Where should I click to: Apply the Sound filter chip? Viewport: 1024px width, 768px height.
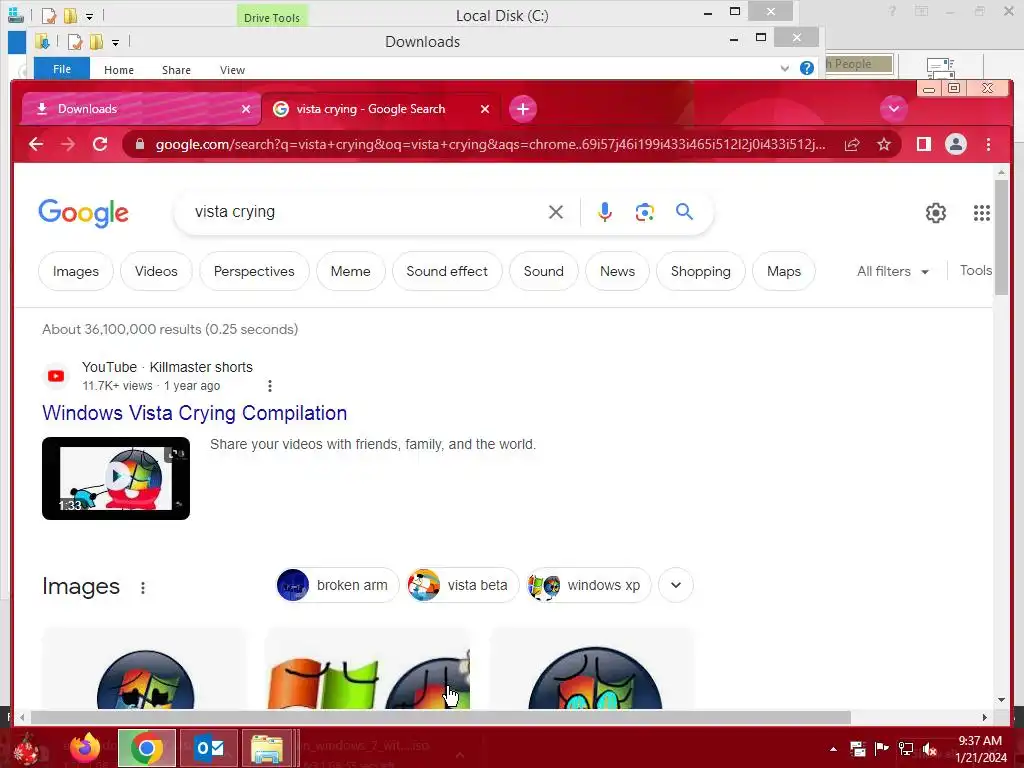[x=543, y=271]
